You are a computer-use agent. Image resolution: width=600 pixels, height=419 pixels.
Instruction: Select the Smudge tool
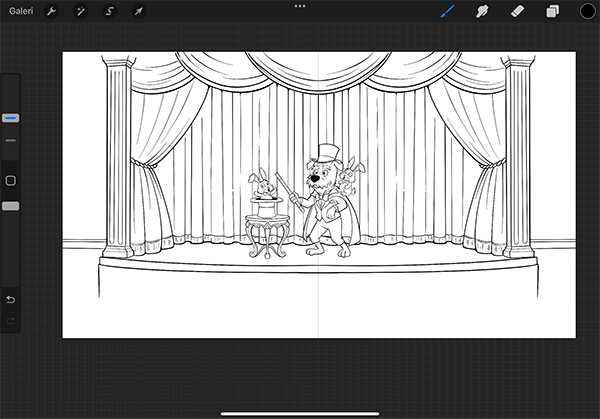click(x=482, y=11)
